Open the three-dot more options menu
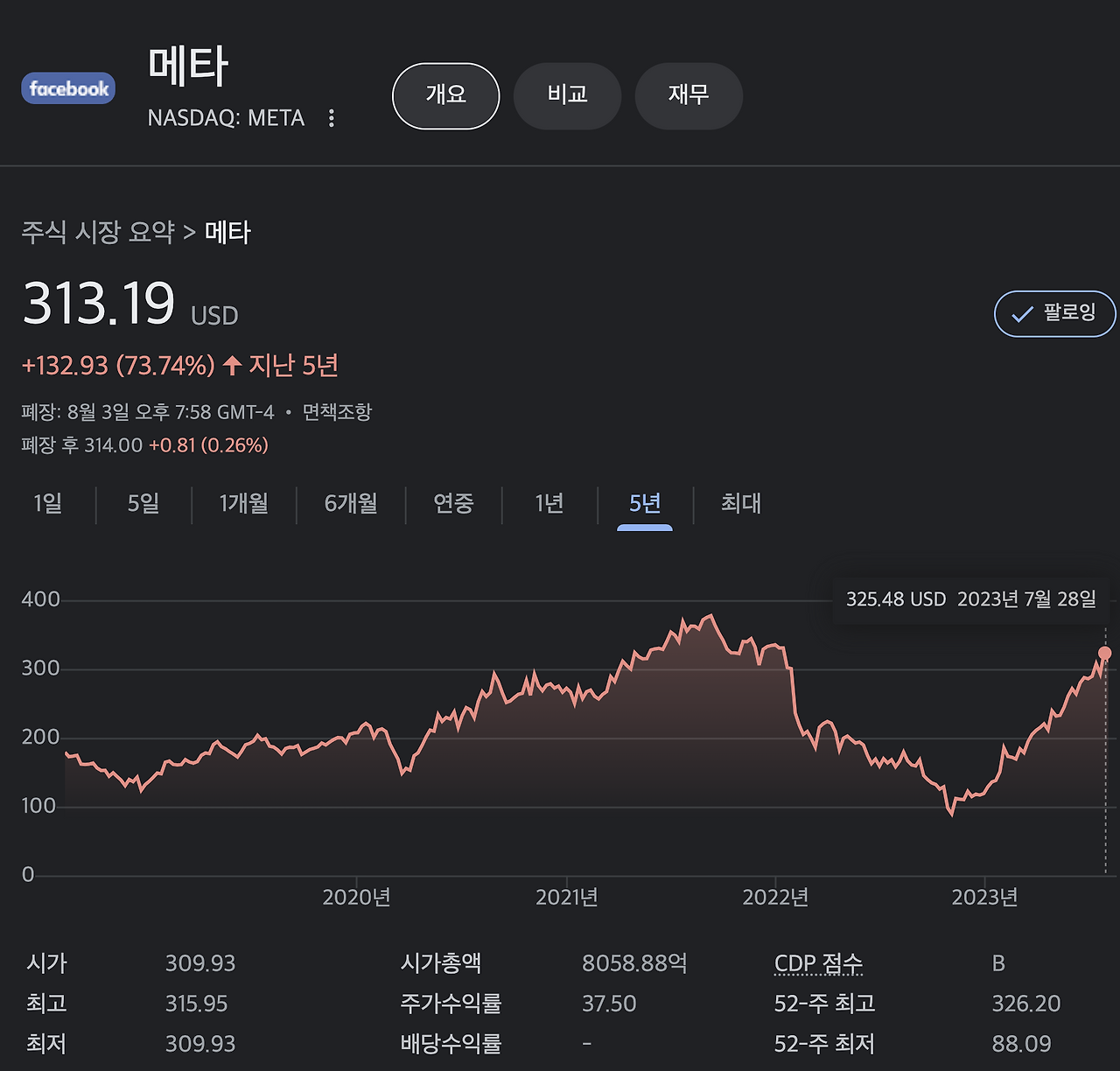This screenshot has width=1120, height=1071. [331, 118]
